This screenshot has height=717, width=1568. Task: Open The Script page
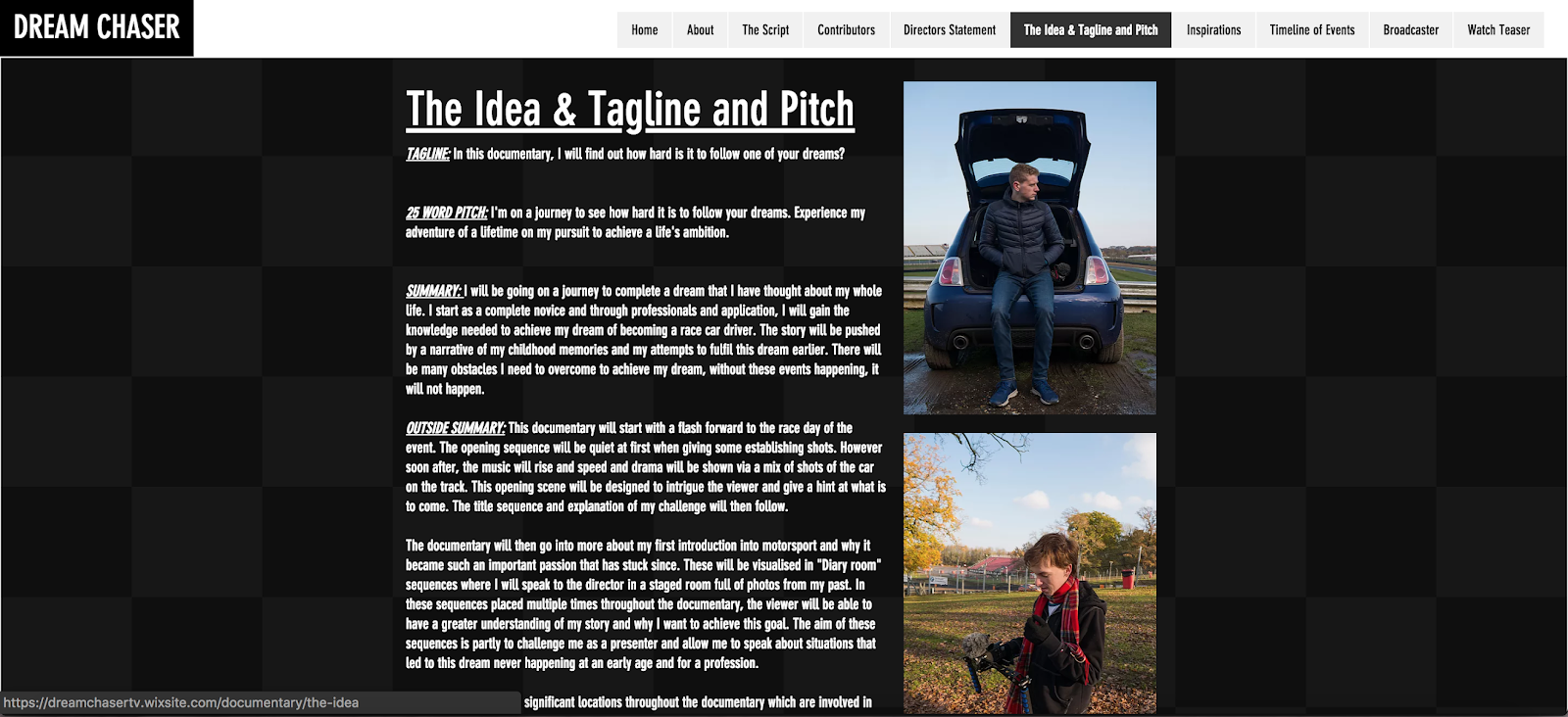coord(765,30)
